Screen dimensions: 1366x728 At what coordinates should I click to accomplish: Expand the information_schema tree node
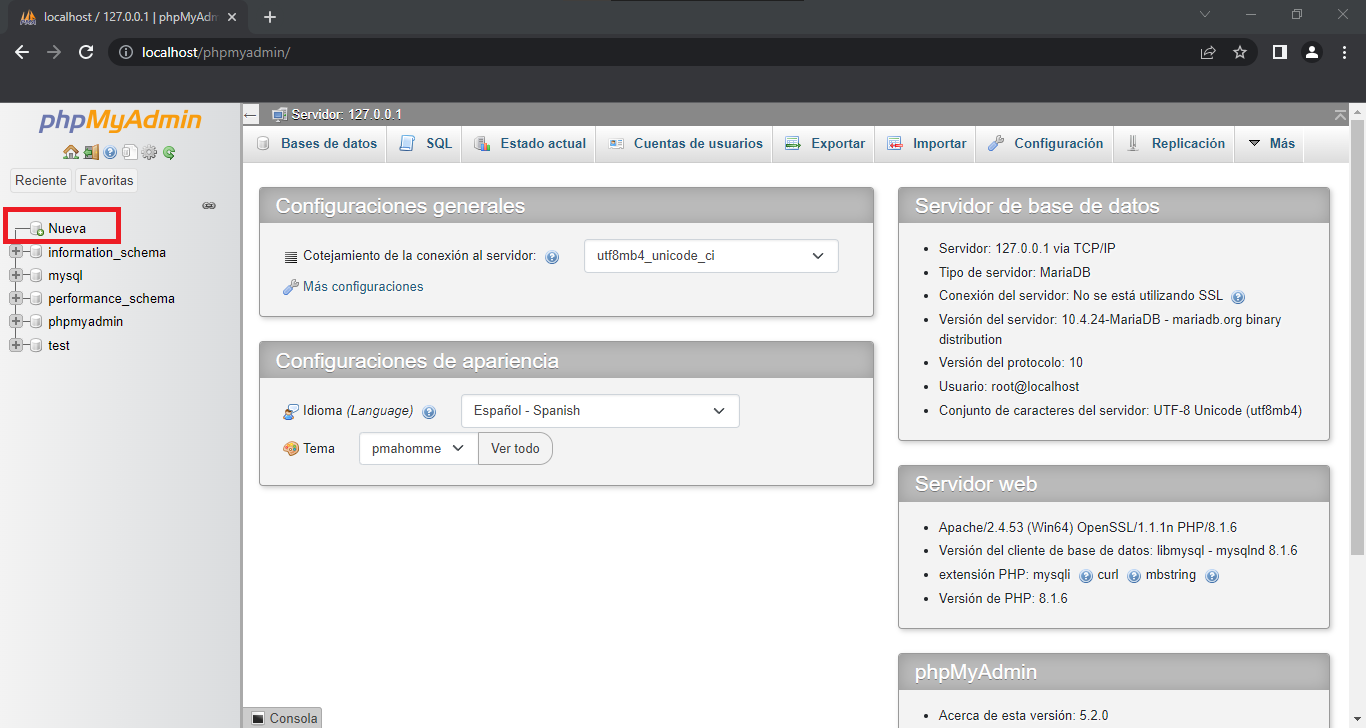(x=15, y=252)
